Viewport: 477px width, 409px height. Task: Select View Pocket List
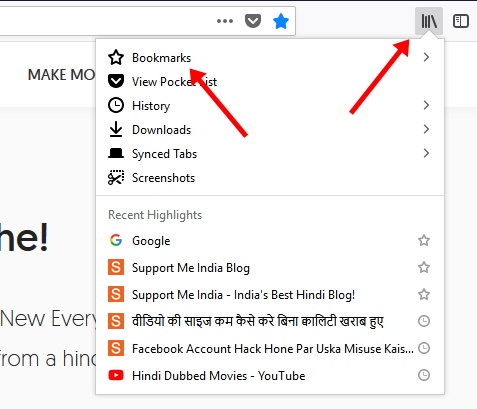[270, 81]
